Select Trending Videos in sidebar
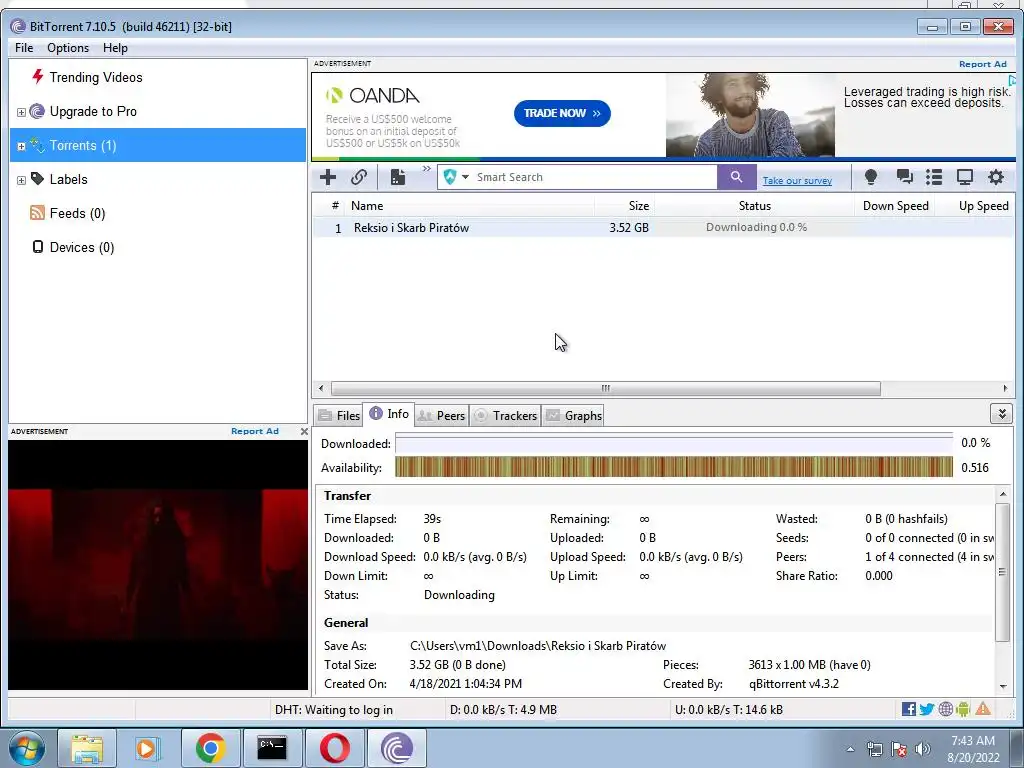1024x768 pixels. click(x=95, y=77)
